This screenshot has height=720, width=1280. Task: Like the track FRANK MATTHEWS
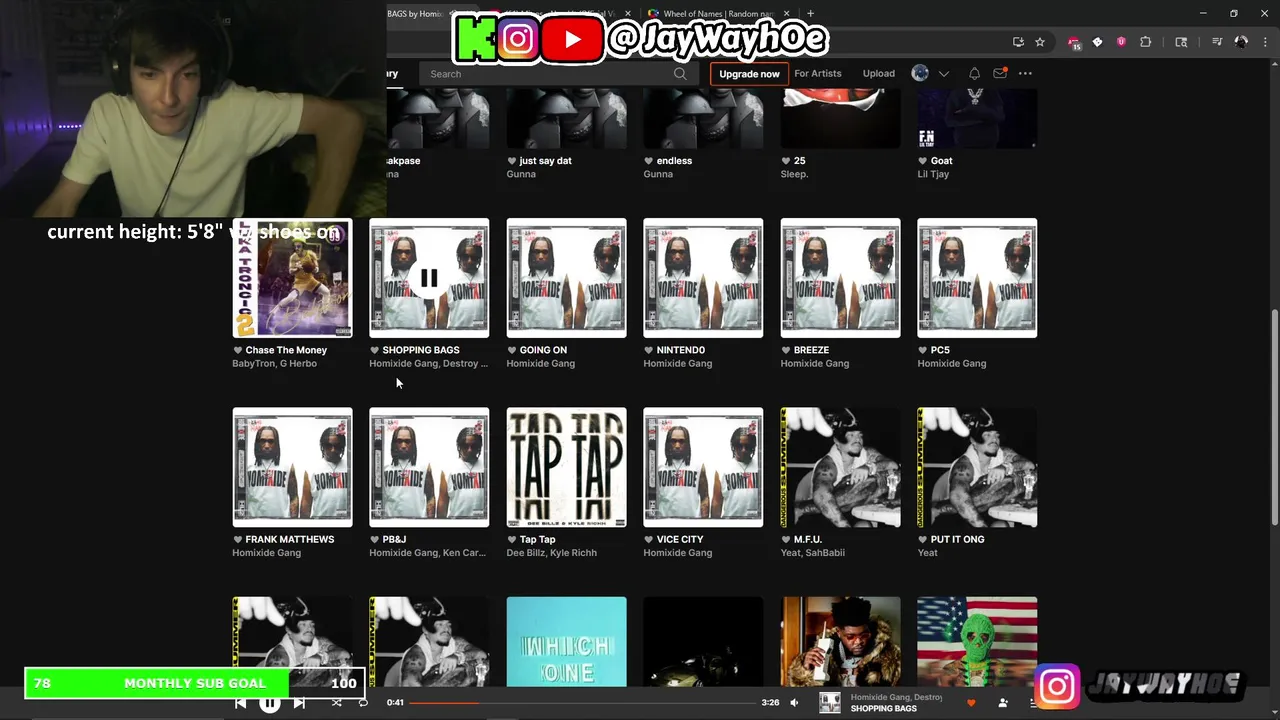coord(238,539)
